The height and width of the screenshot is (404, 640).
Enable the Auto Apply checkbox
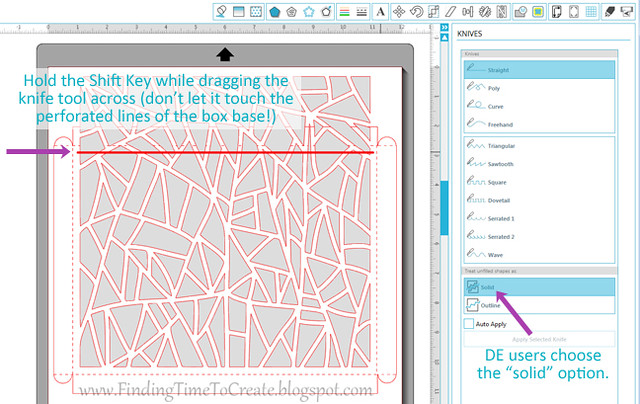click(x=468, y=323)
